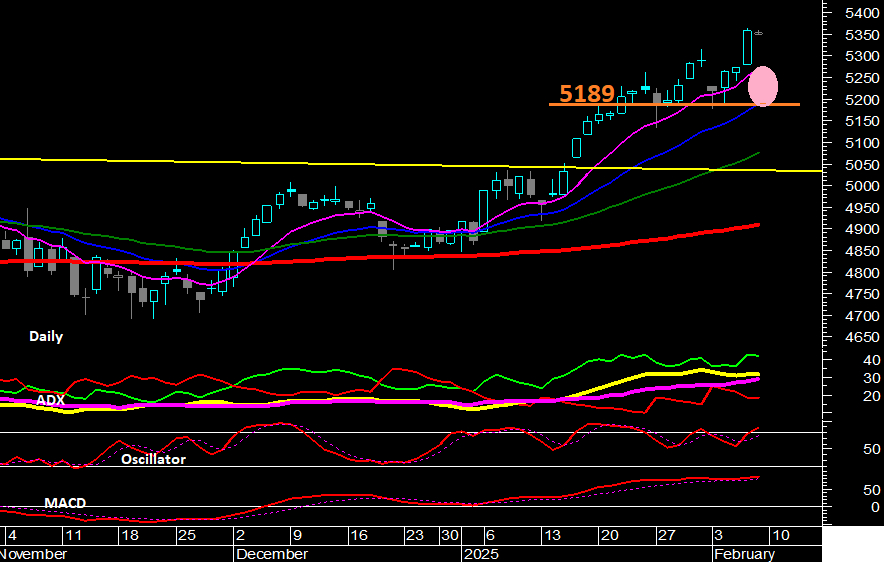Click the 5250 price axis value
884x562 pixels.
click(x=862, y=78)
